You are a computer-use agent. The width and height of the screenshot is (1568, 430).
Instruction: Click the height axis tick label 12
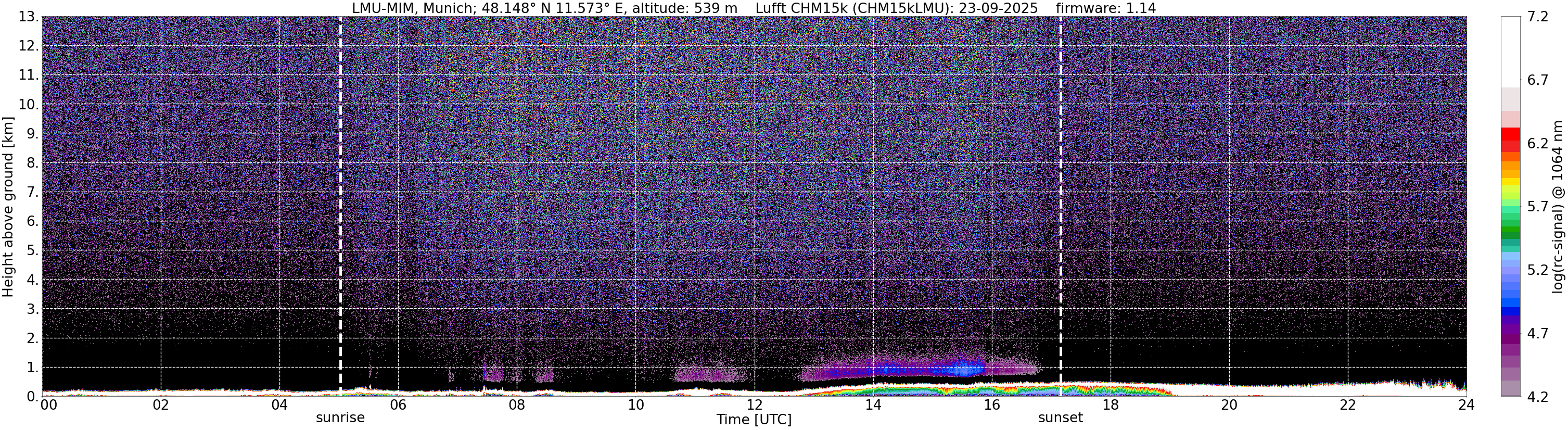click(x=29, y=46)
